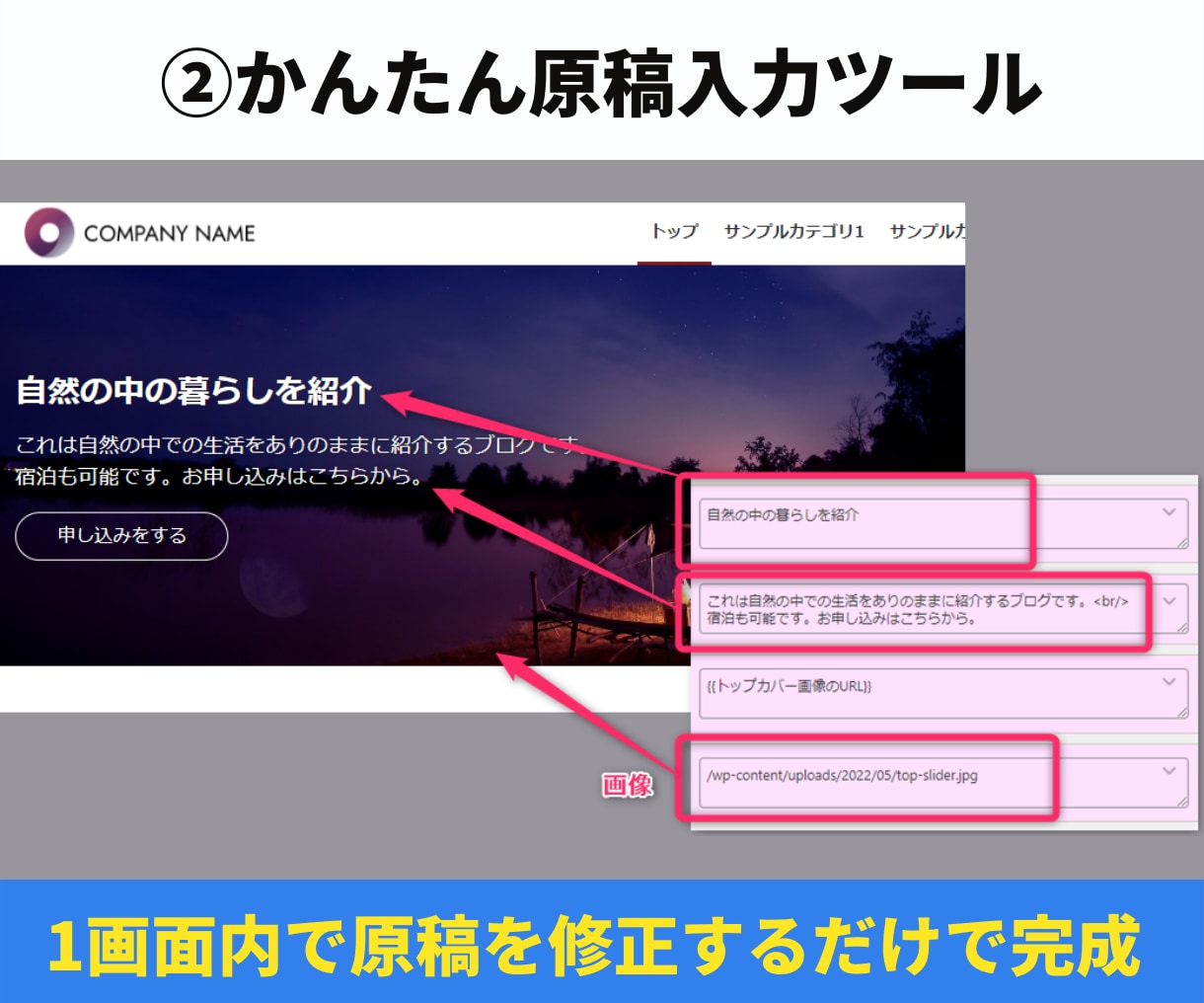Click the COMPANY NAME logo icon
Screen dimensions: 1204x1003
49,233
